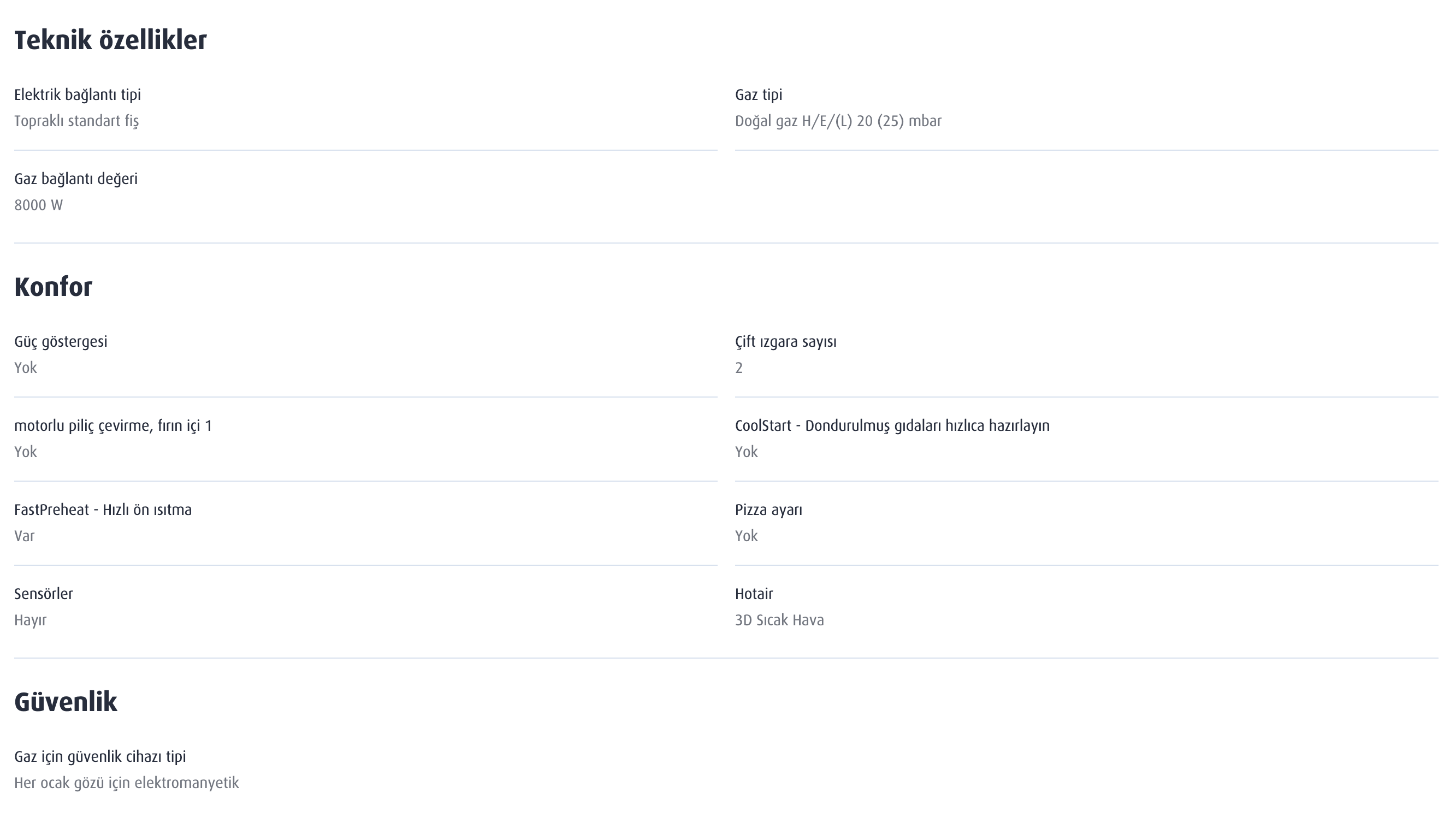Select the Güç göstergesi label
The image size is (1456, 817).
coord(61,342)
